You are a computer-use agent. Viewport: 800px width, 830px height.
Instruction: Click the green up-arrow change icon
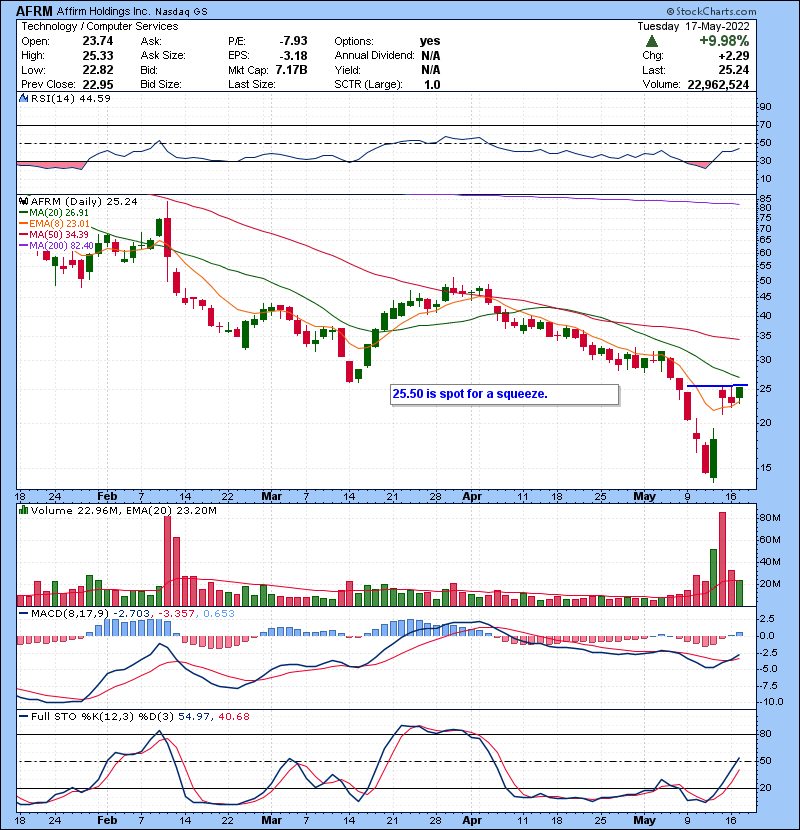pos(652,41)
